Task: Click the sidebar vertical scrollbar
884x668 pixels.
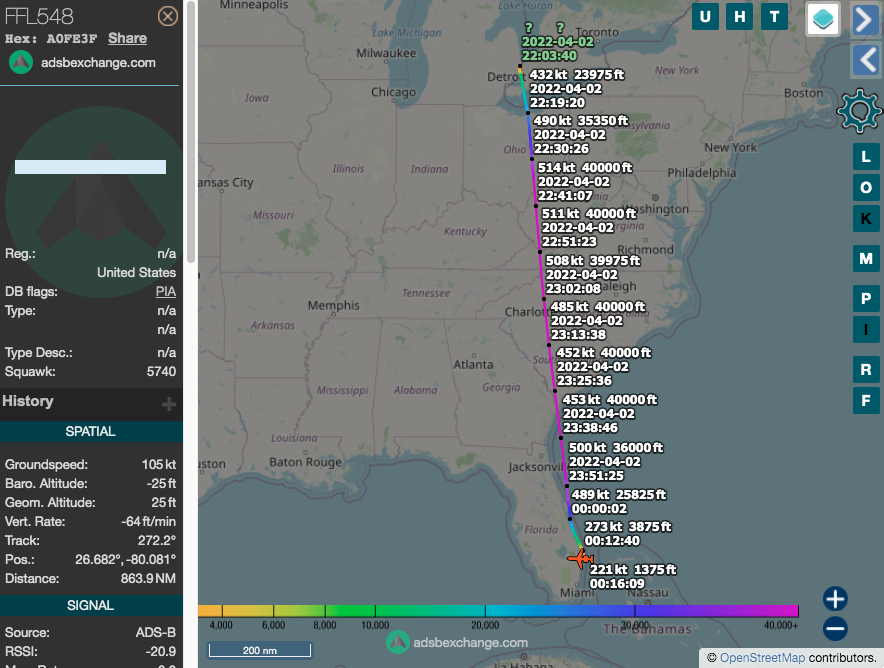Action: tap(191, 132)
